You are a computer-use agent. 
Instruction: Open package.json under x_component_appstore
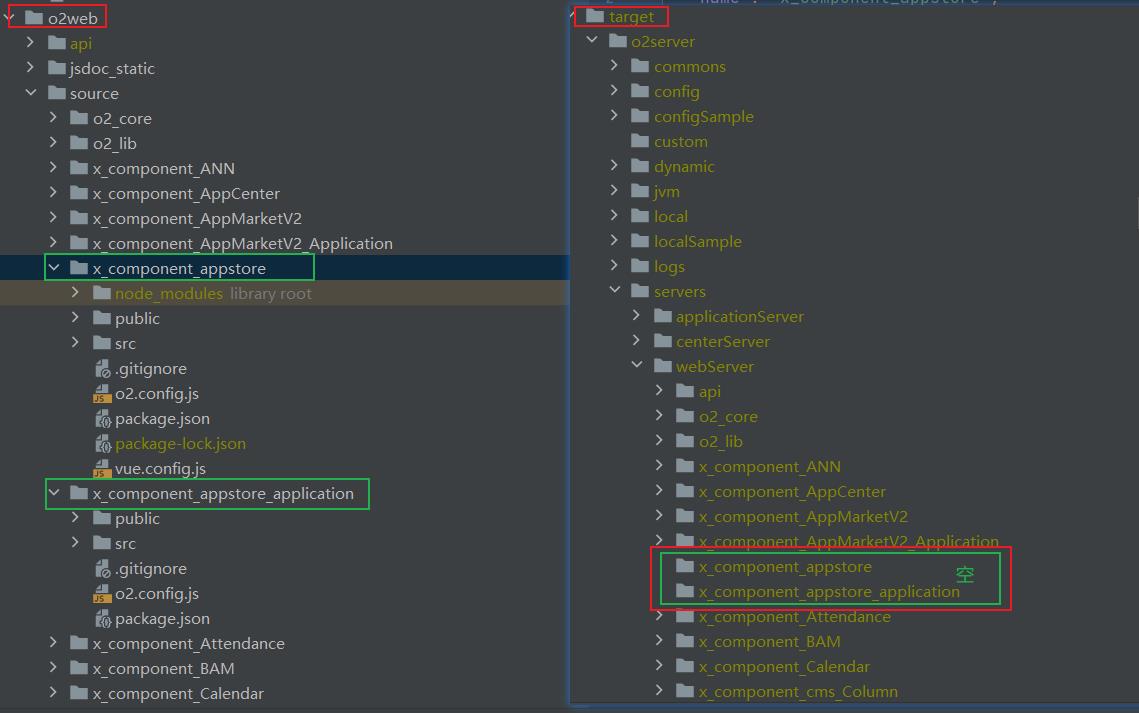pyautogui.click(x=162, y=419)
